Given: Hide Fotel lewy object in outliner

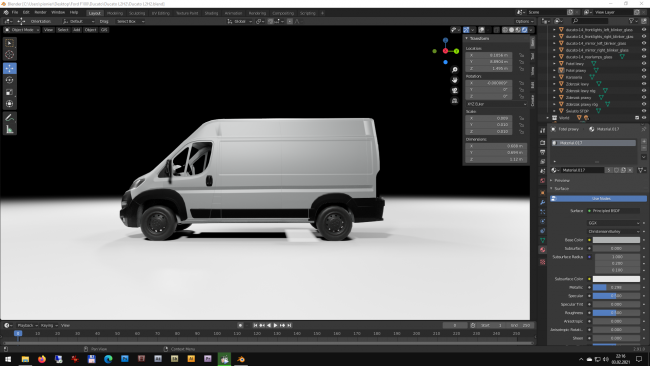Looking at the screenshot, I should click(x=644, y=63).
